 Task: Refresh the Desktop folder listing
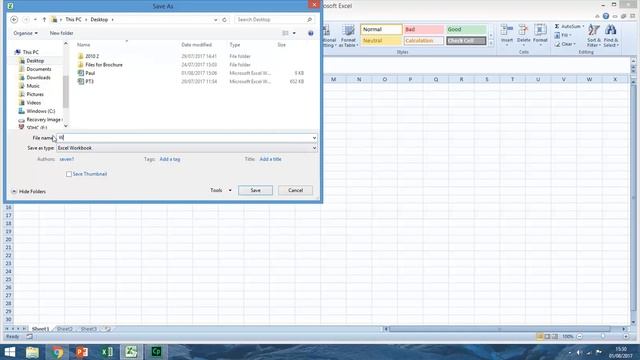[224, 20]
